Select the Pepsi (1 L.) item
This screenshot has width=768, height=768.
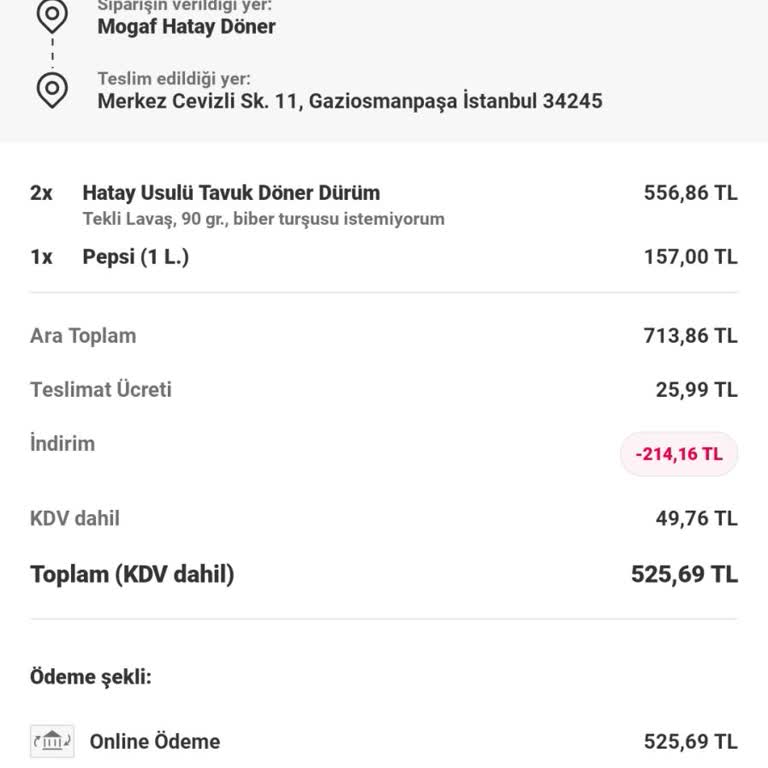click(135, 257)
